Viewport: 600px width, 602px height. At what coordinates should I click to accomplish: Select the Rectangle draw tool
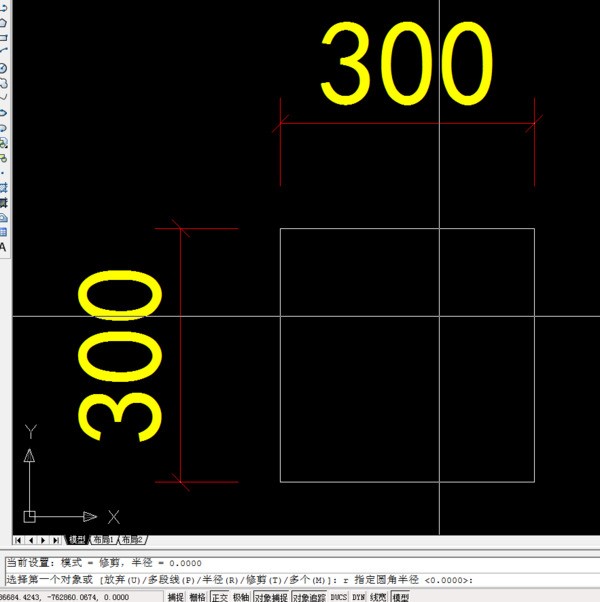[x=3, y=37]
